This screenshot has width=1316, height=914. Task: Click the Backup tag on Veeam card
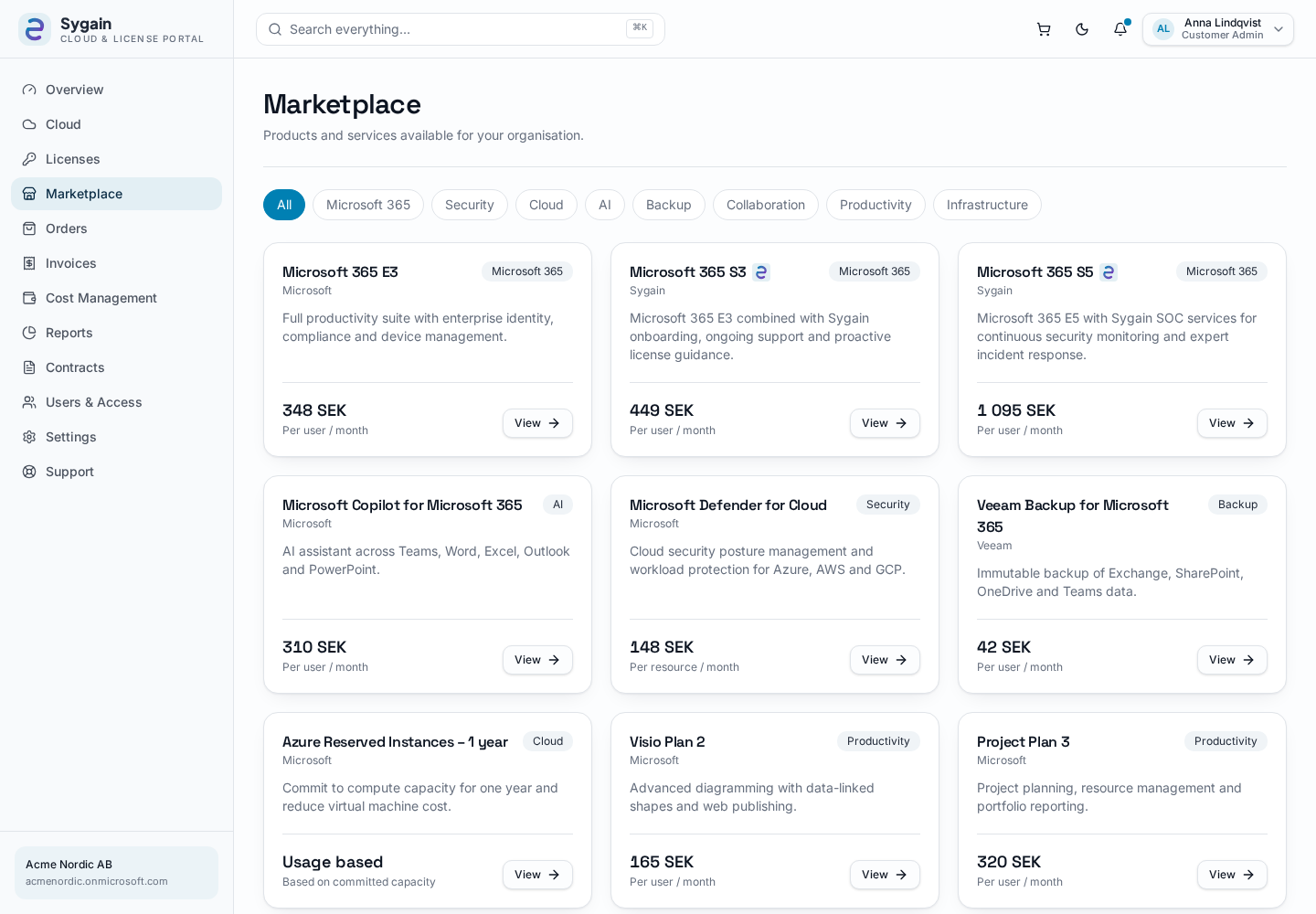point(1237,505)
